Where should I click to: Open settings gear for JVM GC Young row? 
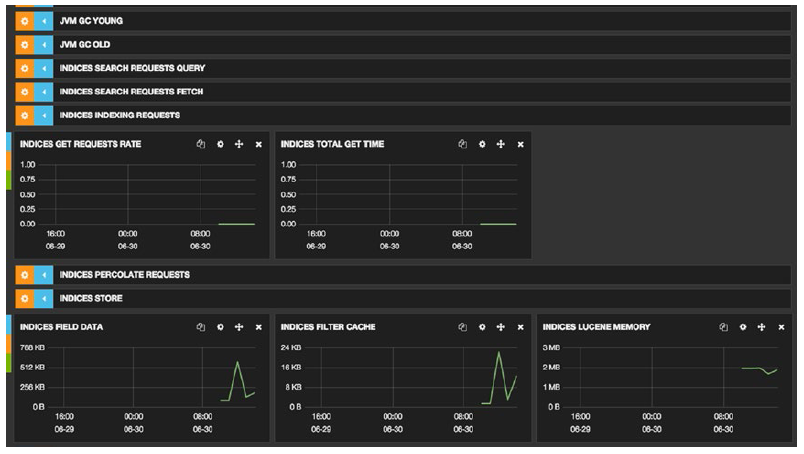point(25,21)
